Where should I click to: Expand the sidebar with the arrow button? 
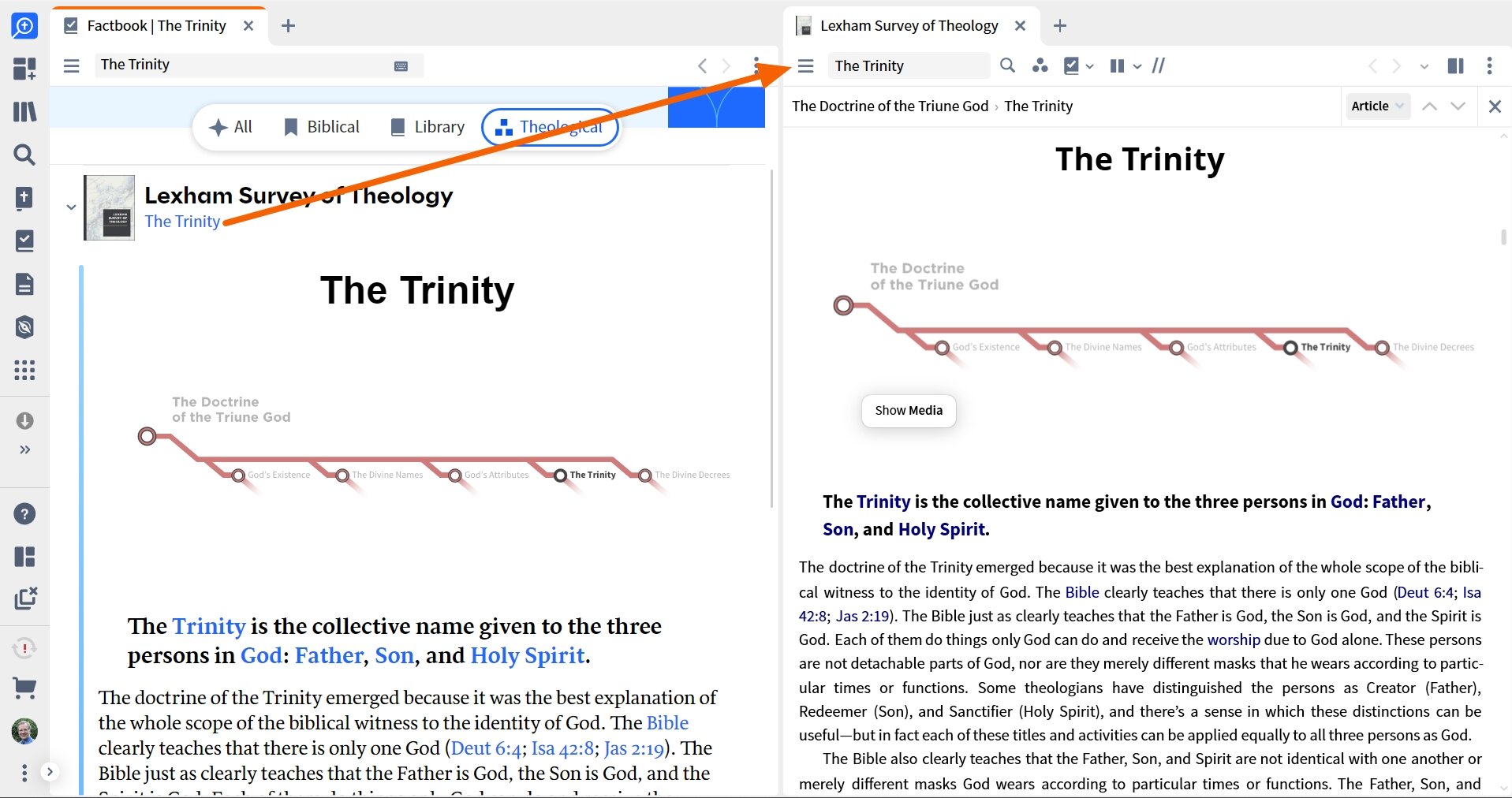click(x=50, y=772)
